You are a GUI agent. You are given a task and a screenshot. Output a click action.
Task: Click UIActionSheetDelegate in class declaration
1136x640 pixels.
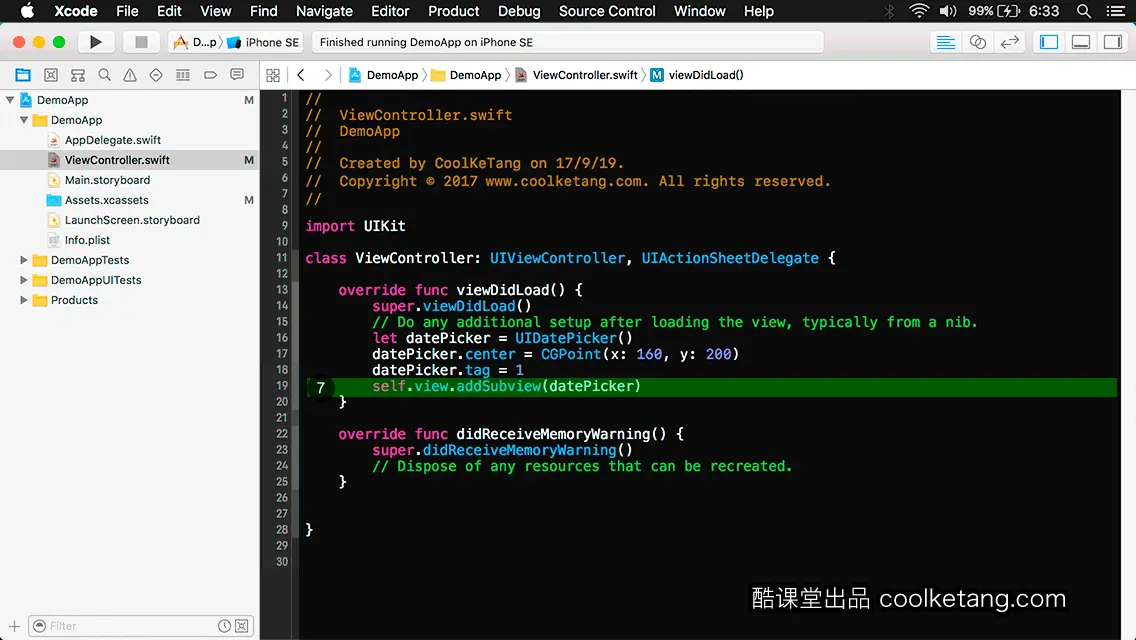(730, 258)
